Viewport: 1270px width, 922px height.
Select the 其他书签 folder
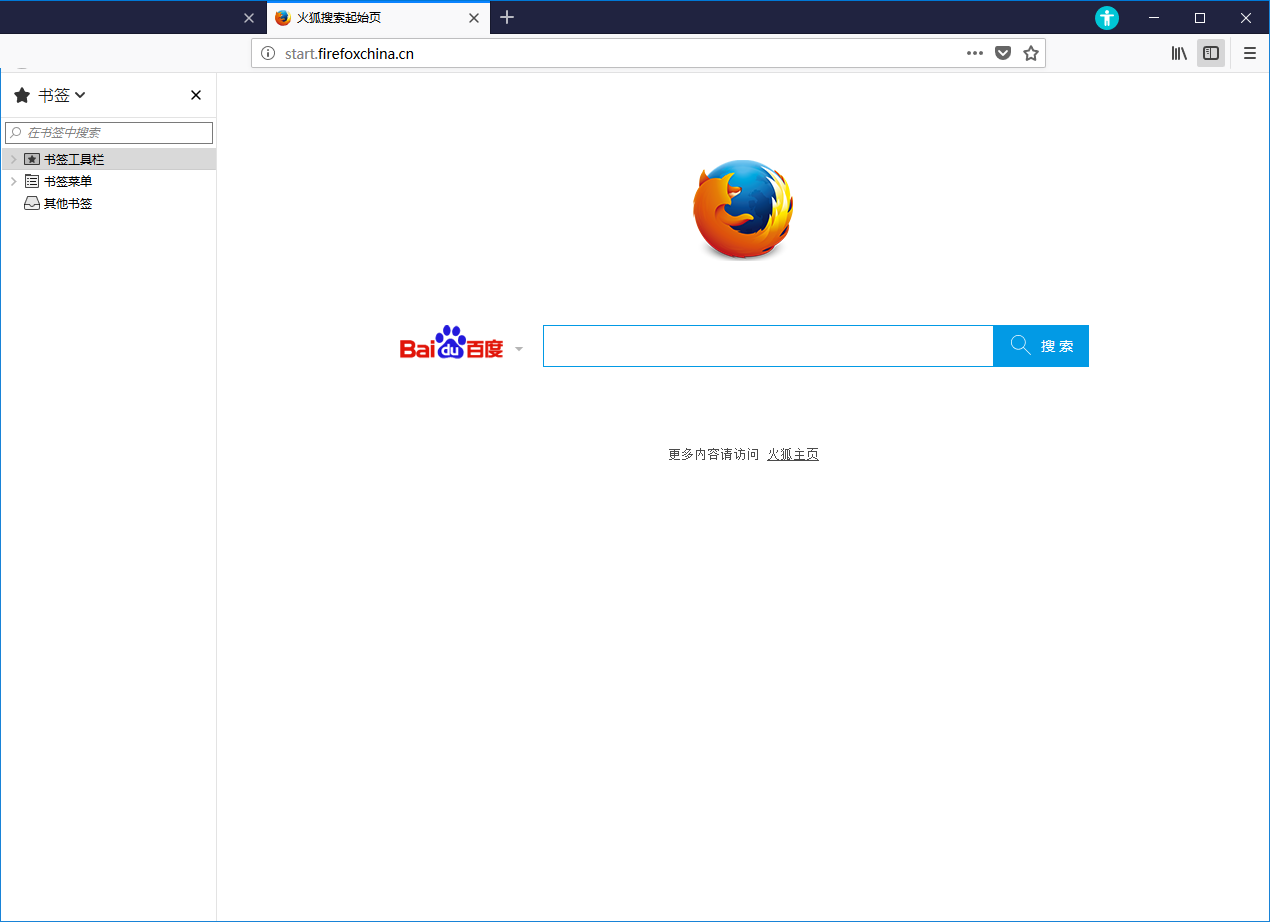tap(108, 203)
